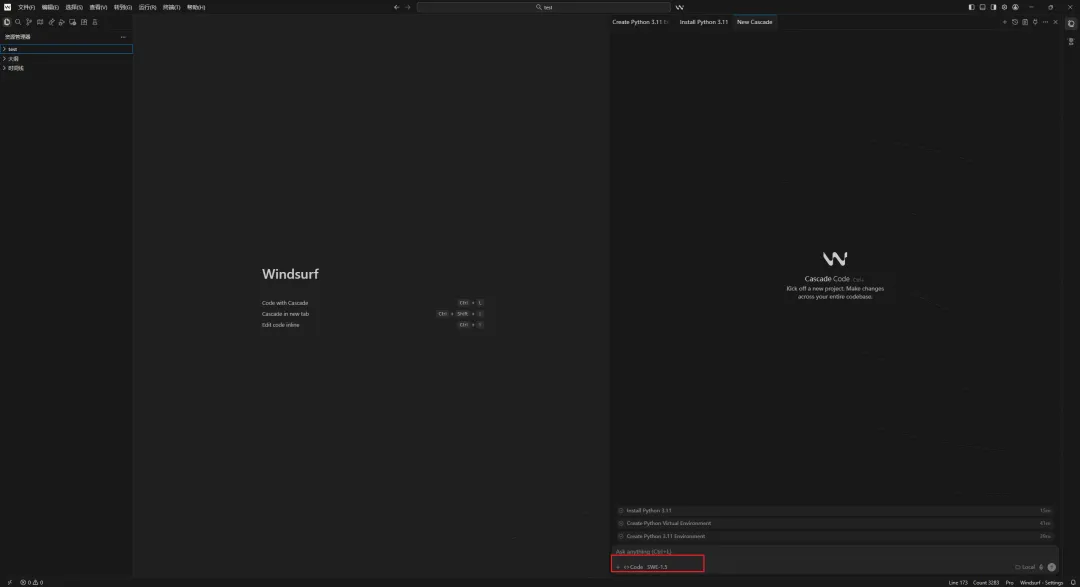The width and height of the screenshot is (1080, 587).
Task: Select the Cascade icon on right edge bar
Action: click(1071, 23)
